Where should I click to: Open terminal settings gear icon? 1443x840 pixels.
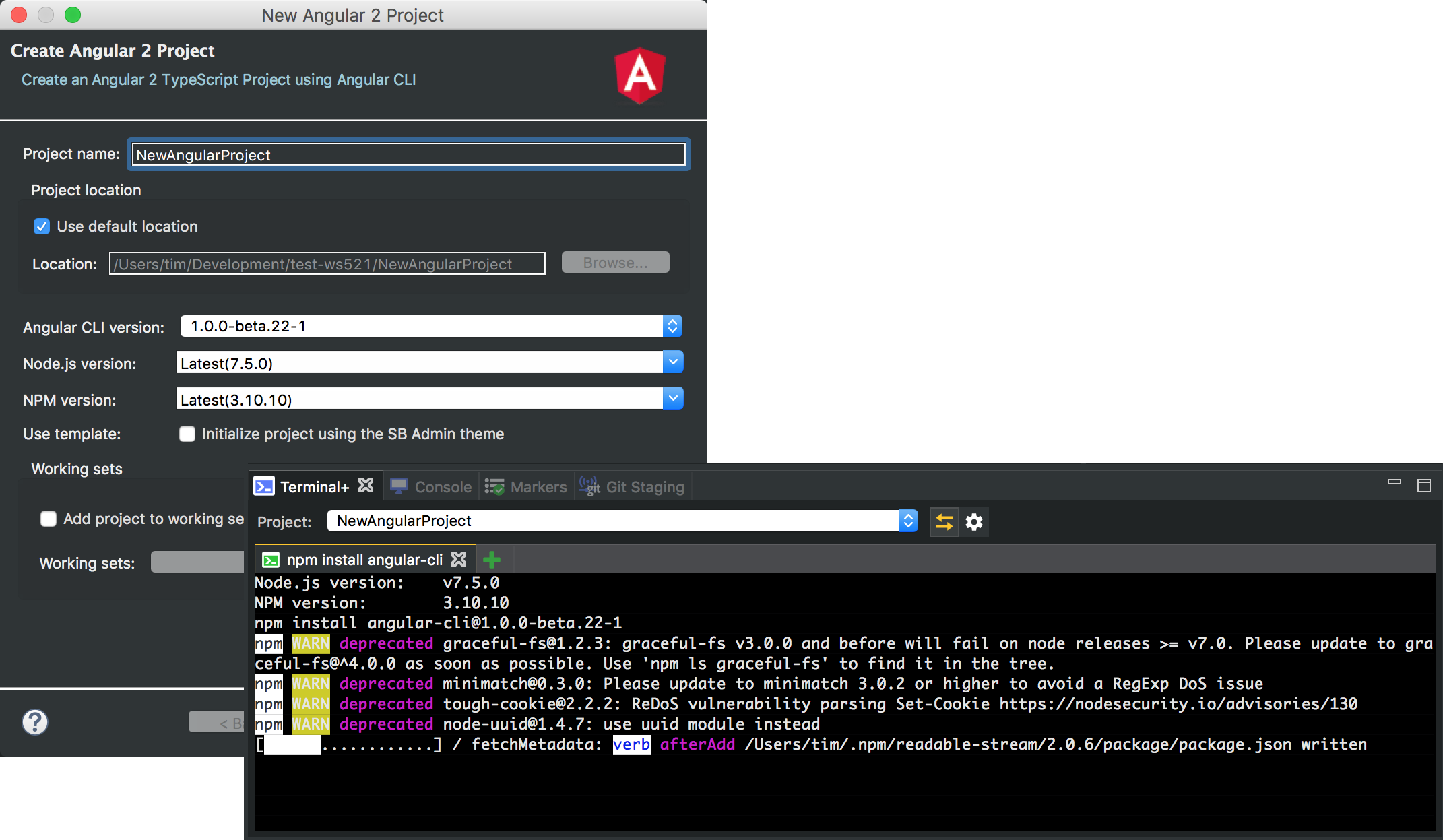click(x=974, y=522)
